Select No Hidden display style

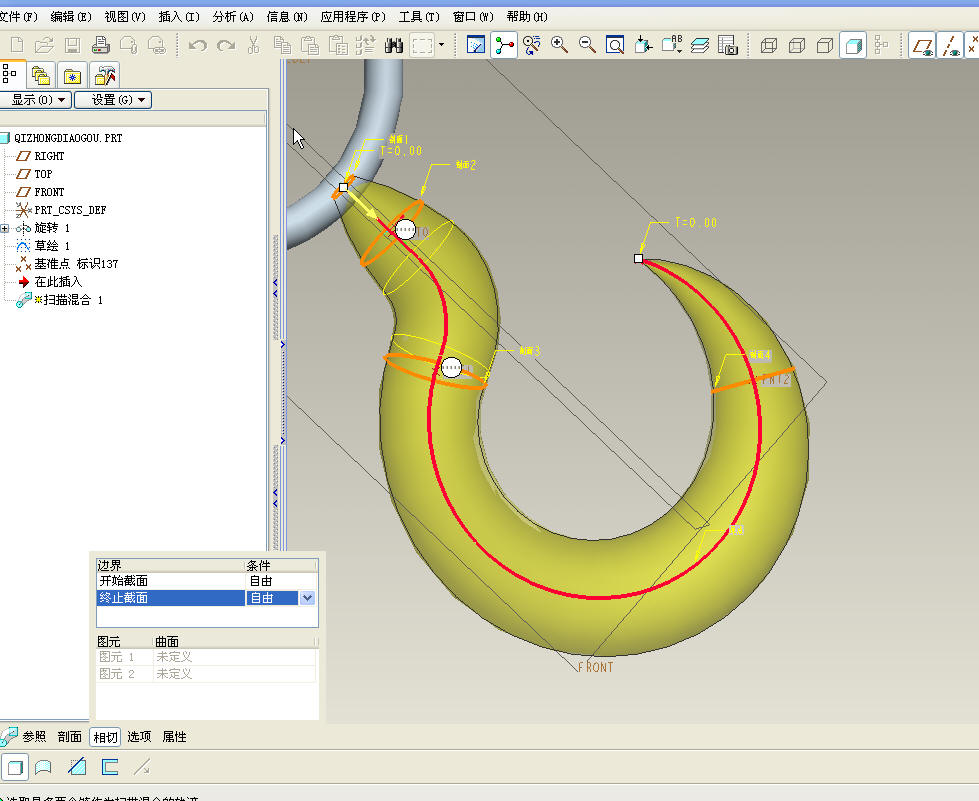(x=825, y=45)
